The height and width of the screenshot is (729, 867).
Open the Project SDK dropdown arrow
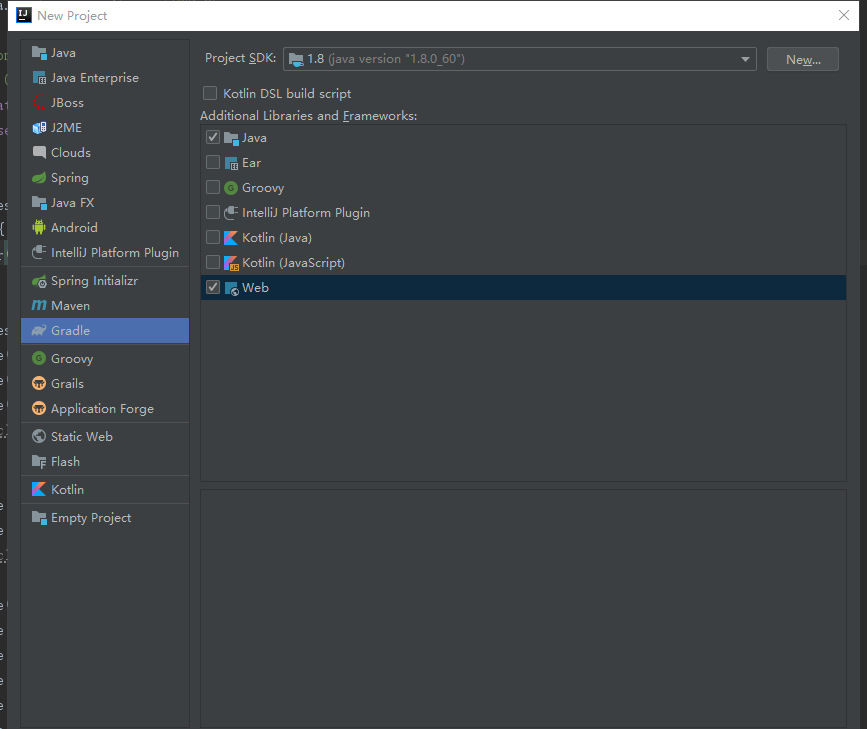pyautogui.click(x=745, y=59)
